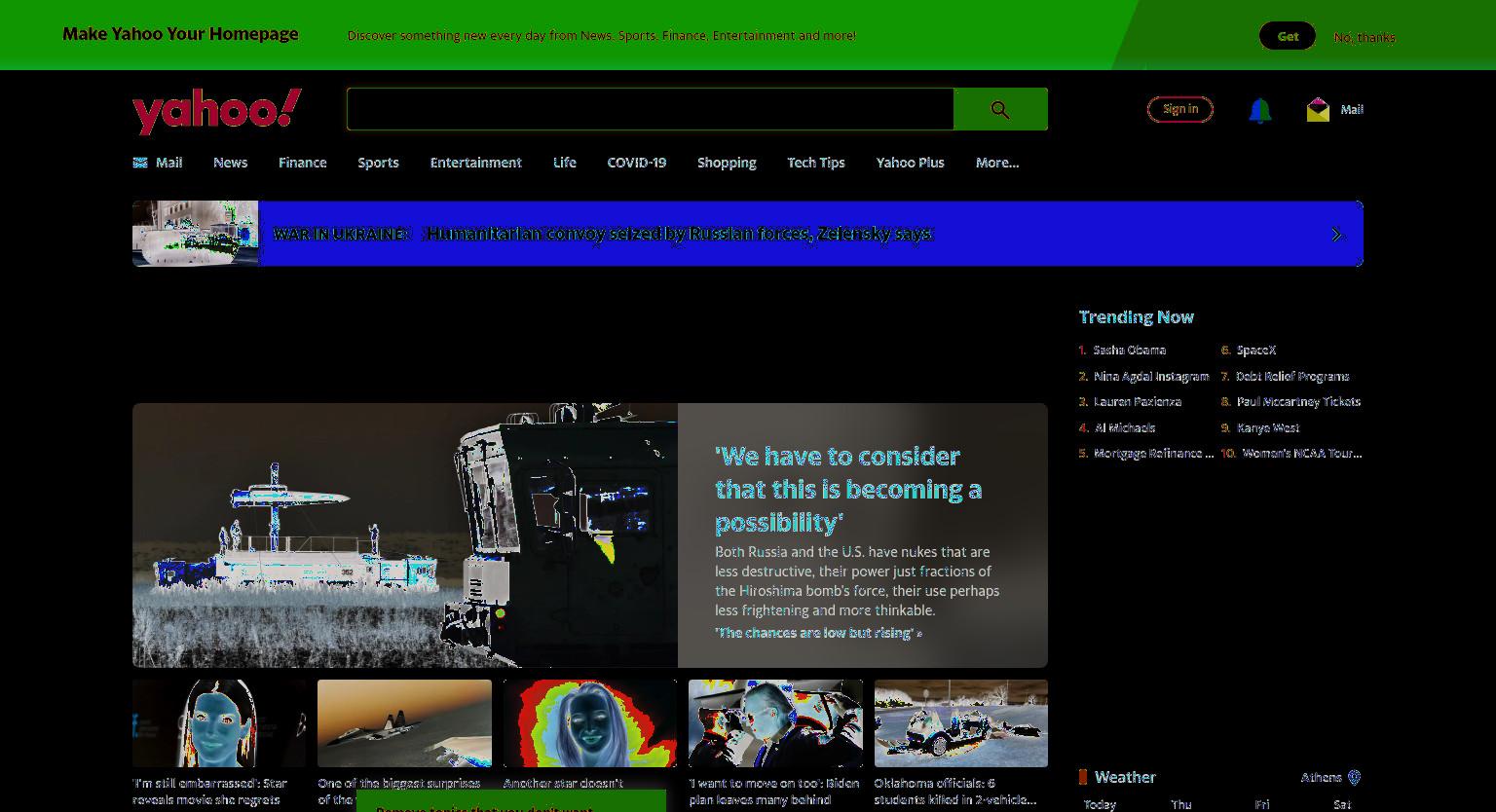Image resolution: width=1496 pixels, height=812 pixels.
Task: Click the Mail text link at top right
Action: 1352,110
